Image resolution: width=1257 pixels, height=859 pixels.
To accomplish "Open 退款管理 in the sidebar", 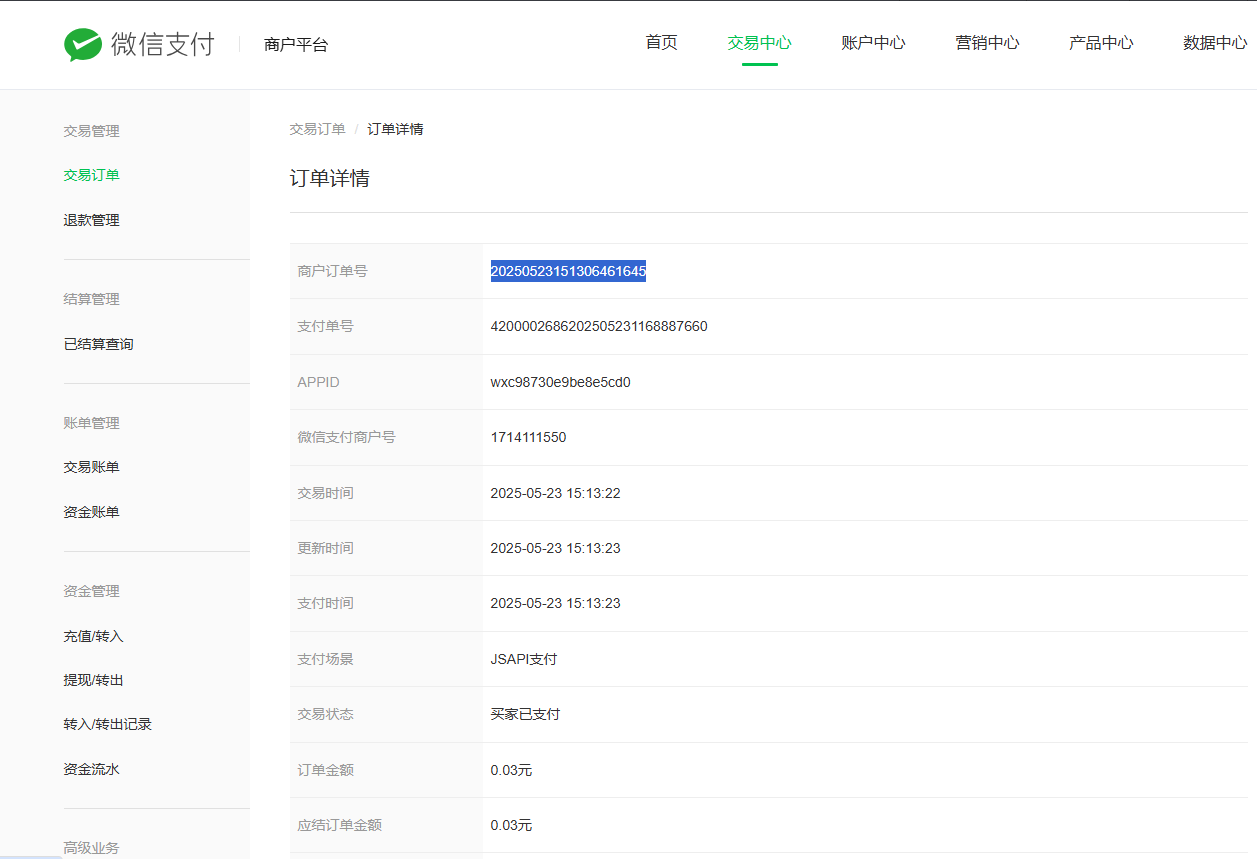I will click(92, 220).
